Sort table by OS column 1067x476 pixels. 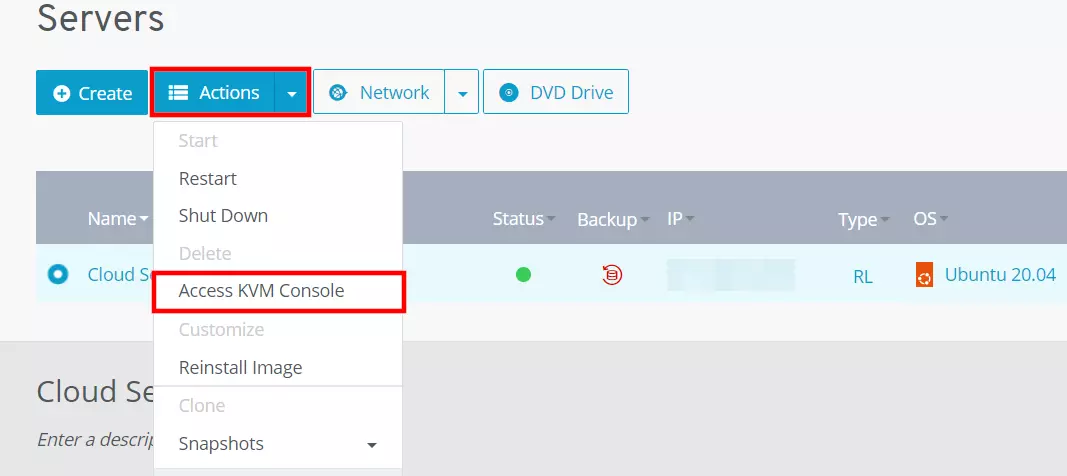pyautogui.click(x=931, y=219)
